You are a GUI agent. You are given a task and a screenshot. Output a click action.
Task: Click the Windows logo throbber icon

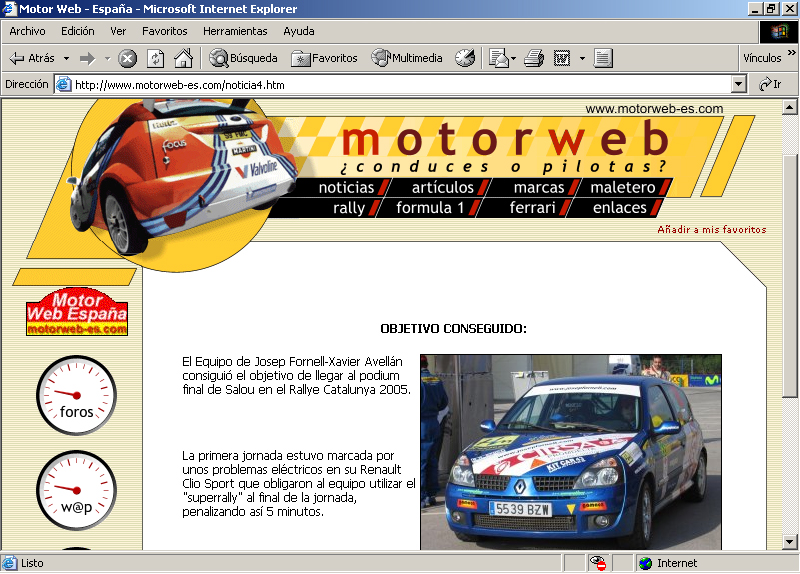tap(779, 32)
